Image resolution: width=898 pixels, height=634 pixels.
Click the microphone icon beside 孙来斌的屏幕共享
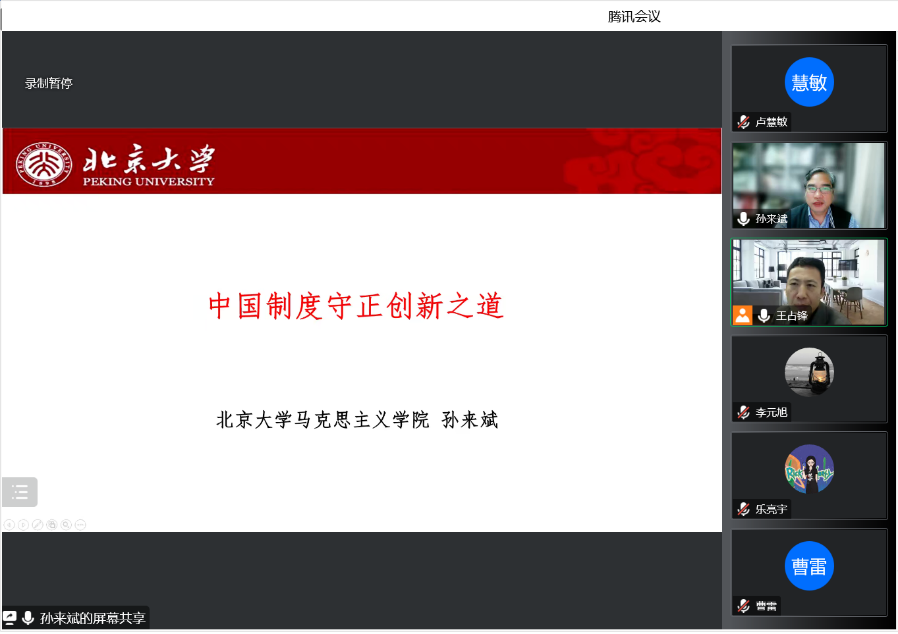[x=28, y=618]
